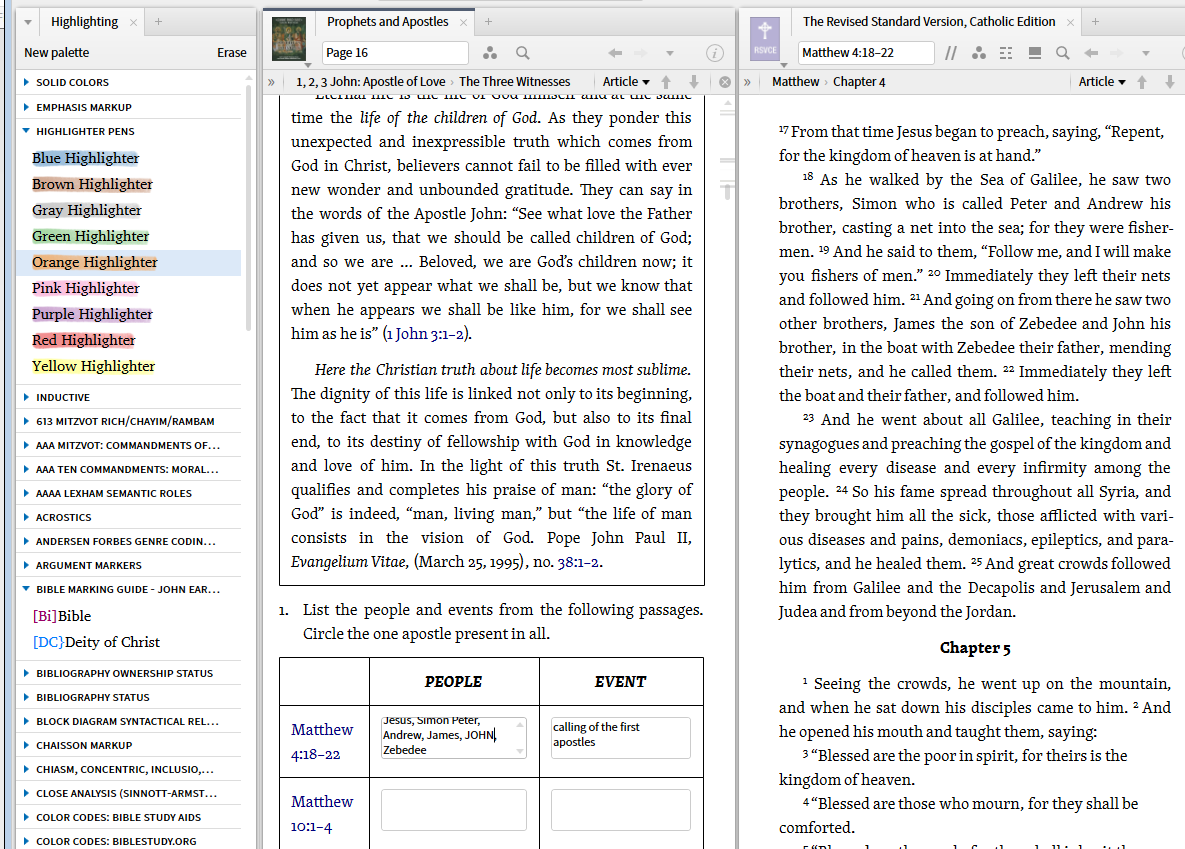
Task: Open Matthew 4:18–22 table link
Action: (322, 742)
